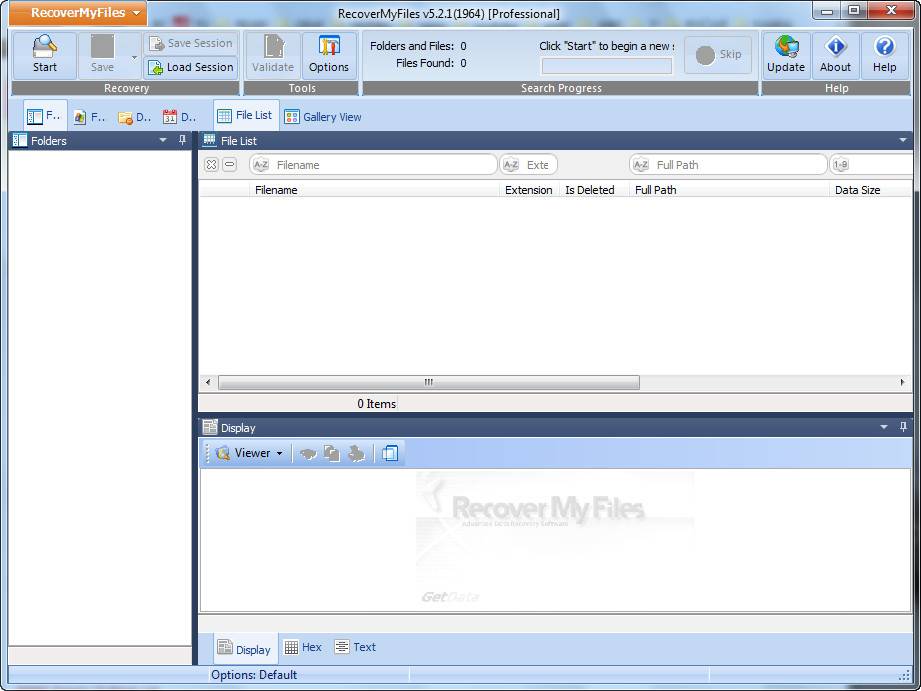
Task: Click the clear filters X icon
Action: (x=211, y=165)
